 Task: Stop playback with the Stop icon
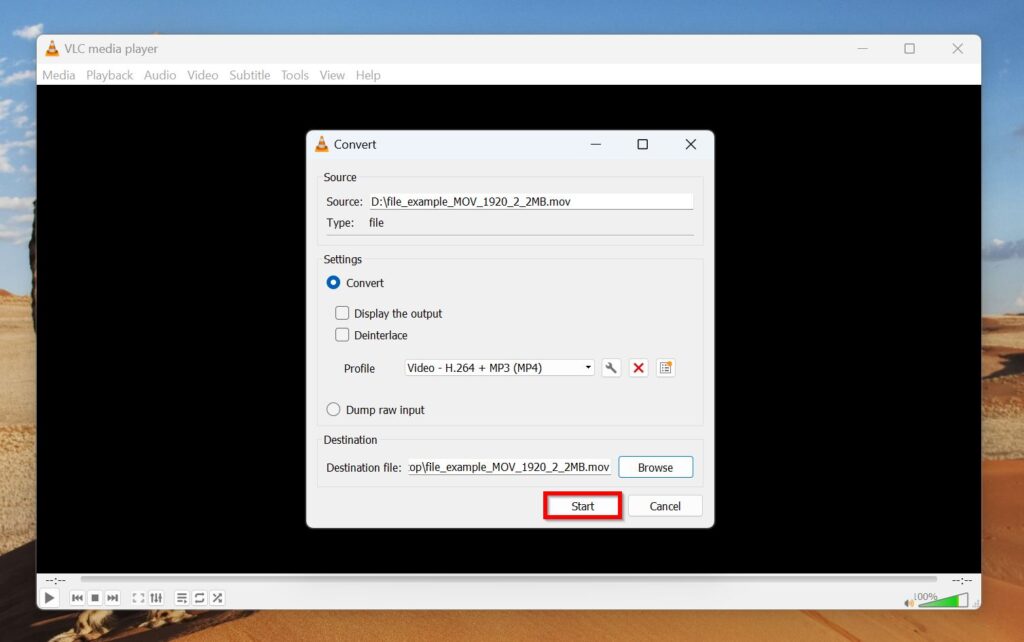click(x=95, y=597)
